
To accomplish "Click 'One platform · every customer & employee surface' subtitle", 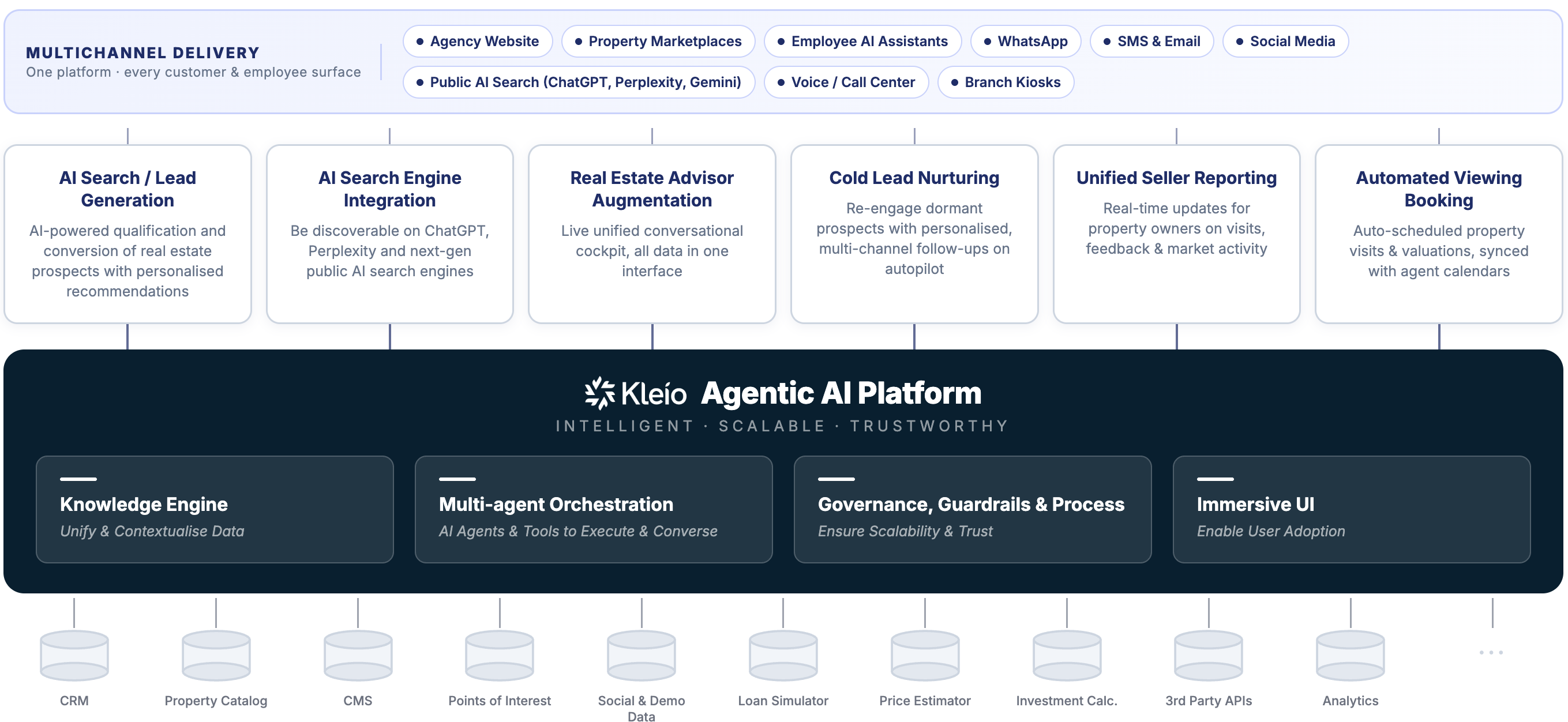I will 194,73.
